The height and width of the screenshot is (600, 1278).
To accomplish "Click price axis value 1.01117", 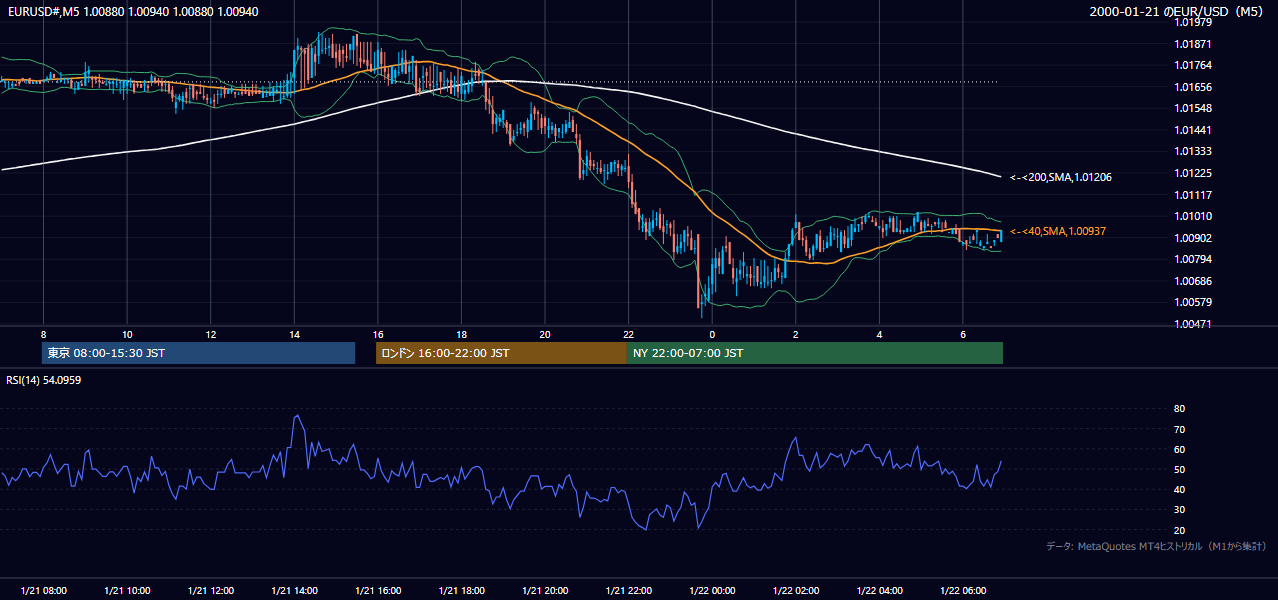I will (x=1193, y=195).
